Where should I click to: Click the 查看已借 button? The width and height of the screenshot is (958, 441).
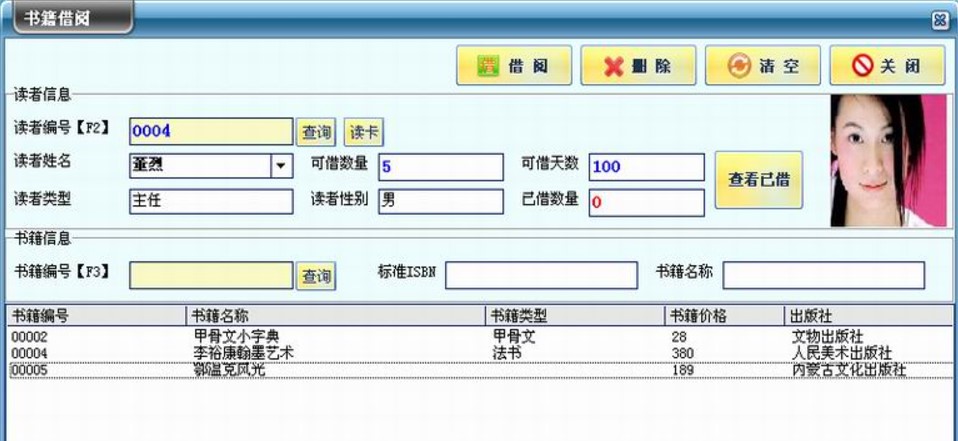point(759,180)
